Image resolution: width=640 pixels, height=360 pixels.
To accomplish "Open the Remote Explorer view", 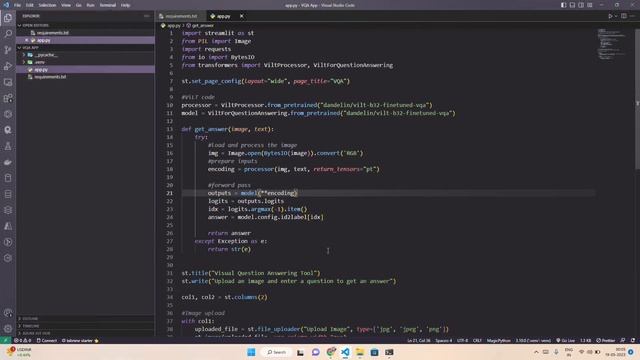I will point(8,82).
